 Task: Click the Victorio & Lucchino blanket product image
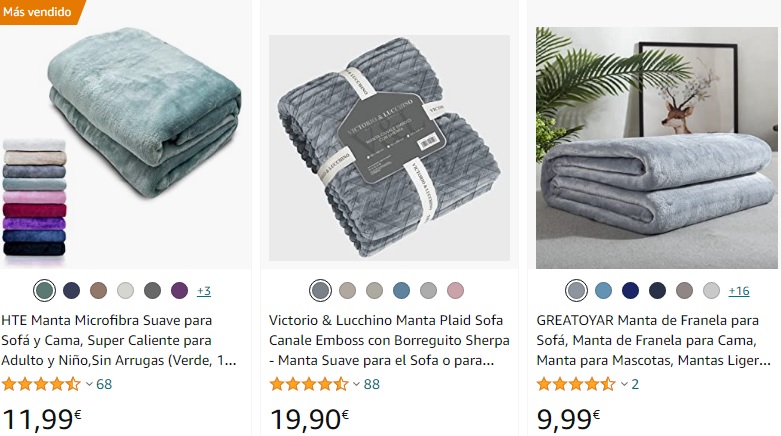[390, 147]
